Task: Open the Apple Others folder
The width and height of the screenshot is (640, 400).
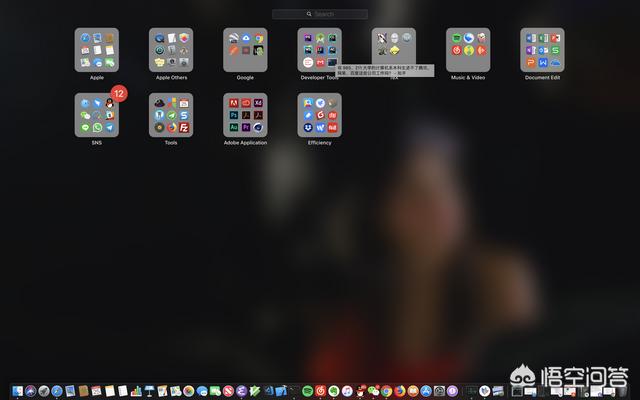Action: point(171,50)
